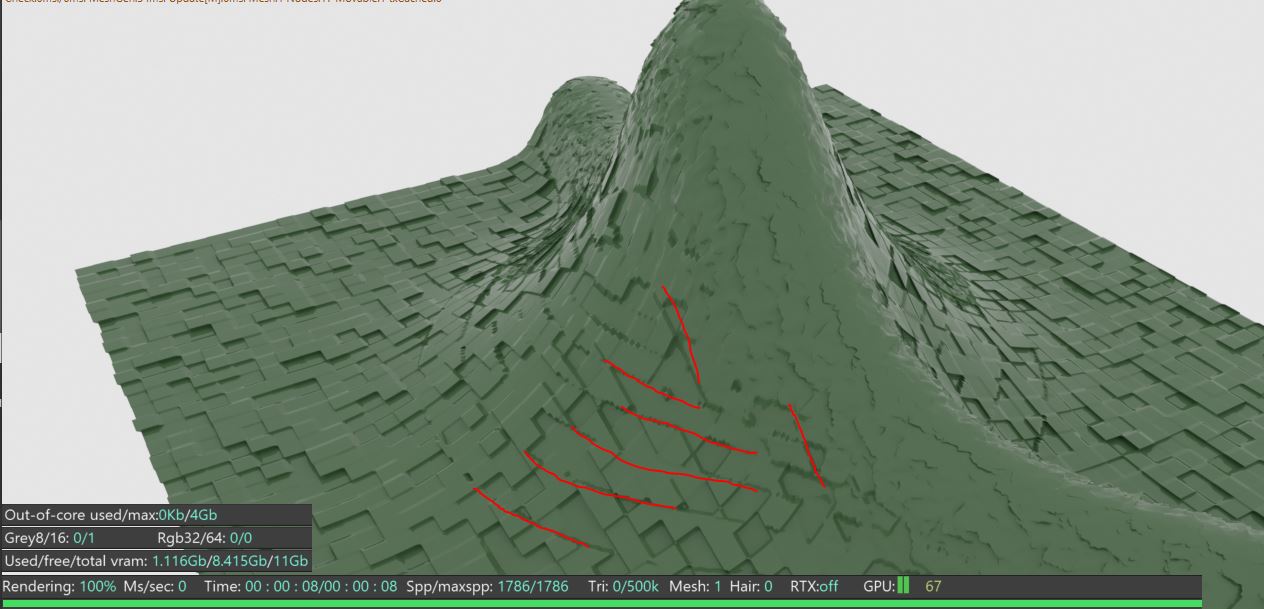1264x609 pixels.
Task: Click the Tri: 0/500k triangle count
Action: click(621, 586)
